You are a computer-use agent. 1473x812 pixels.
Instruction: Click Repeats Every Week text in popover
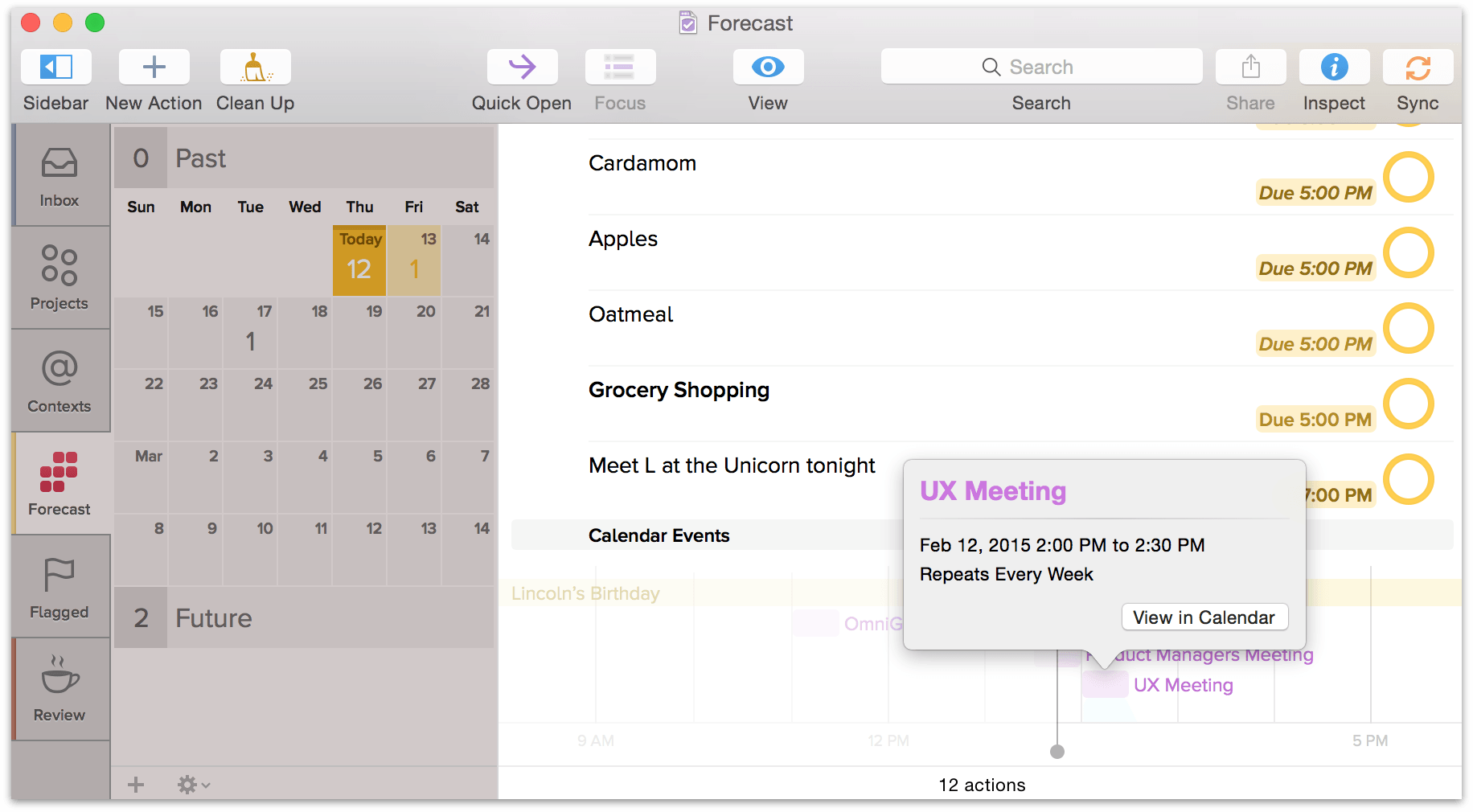[1007, 574]
